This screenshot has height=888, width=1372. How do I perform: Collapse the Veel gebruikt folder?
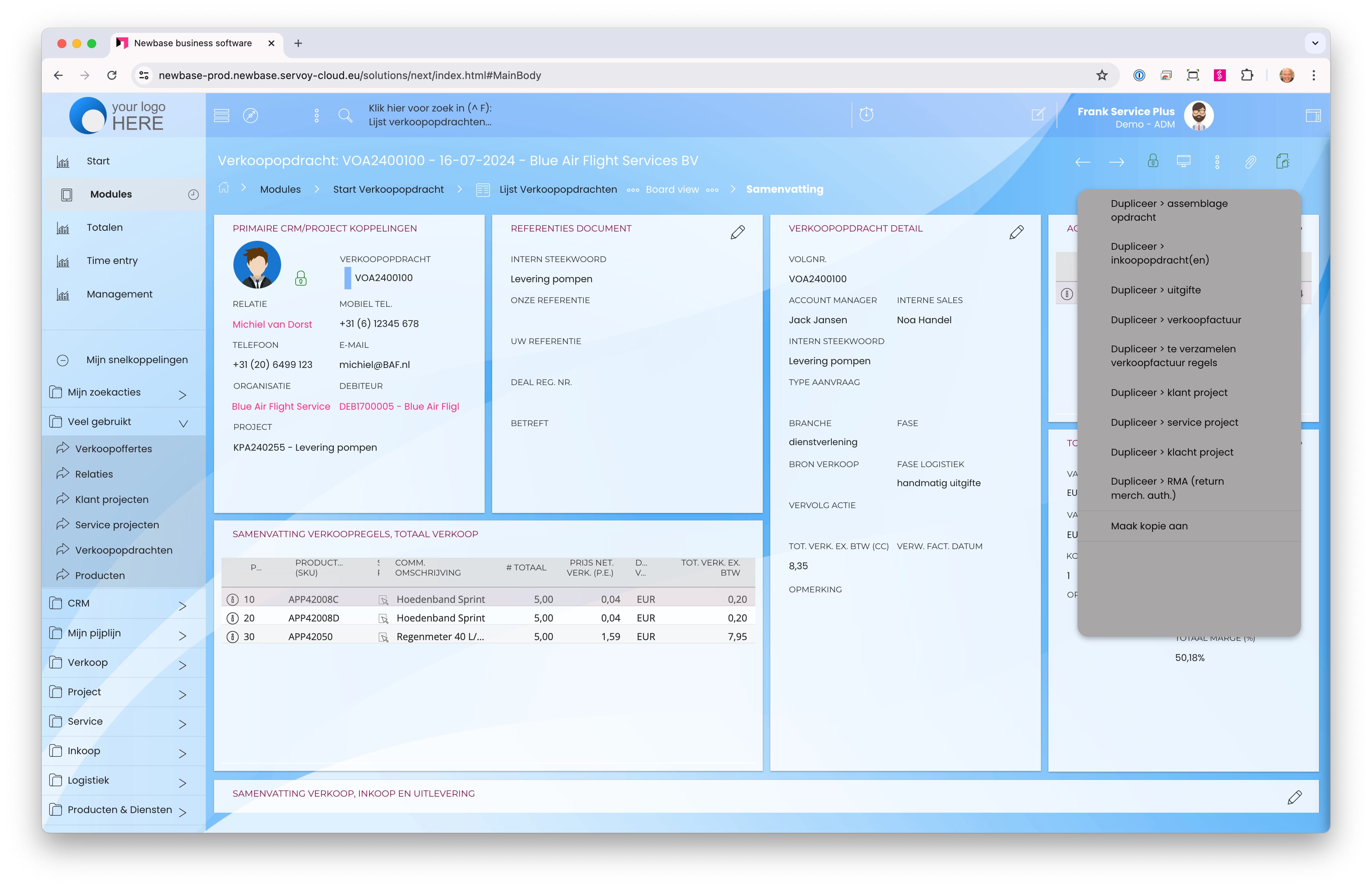click(x=183, y=423)
